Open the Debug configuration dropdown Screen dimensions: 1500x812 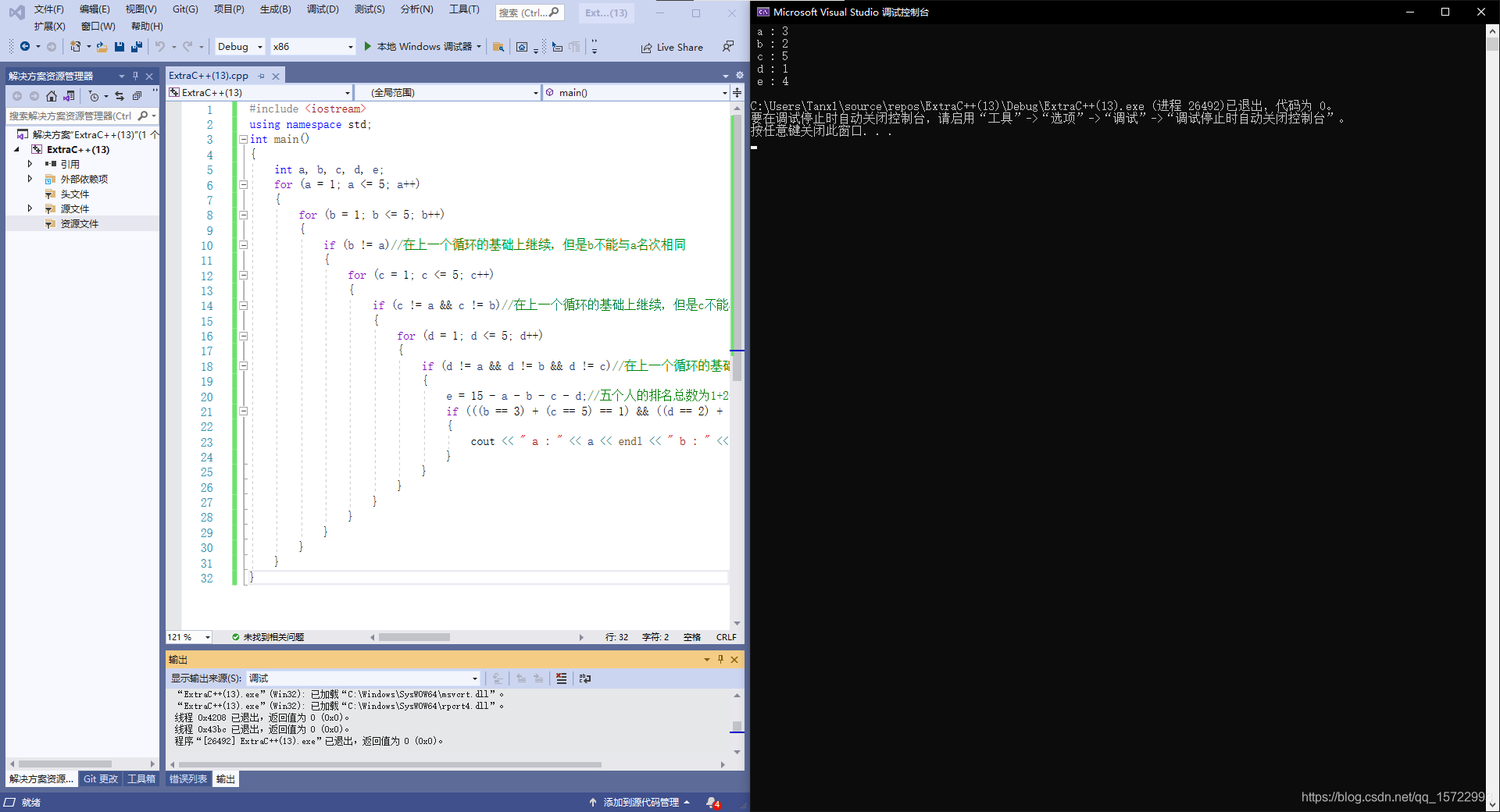(x=239, y=47)
